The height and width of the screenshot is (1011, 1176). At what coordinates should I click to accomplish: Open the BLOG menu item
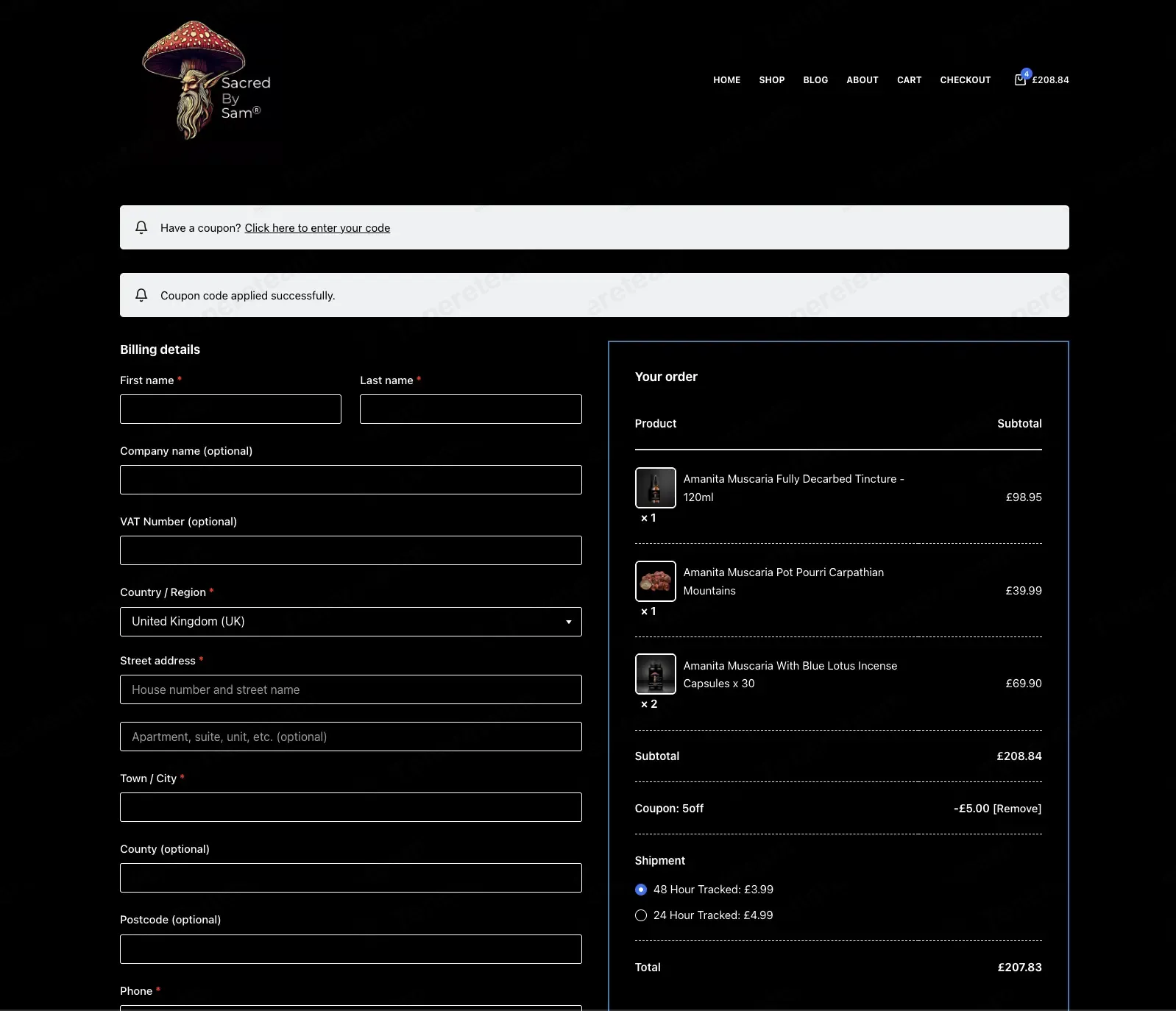(x=815, y=80)
